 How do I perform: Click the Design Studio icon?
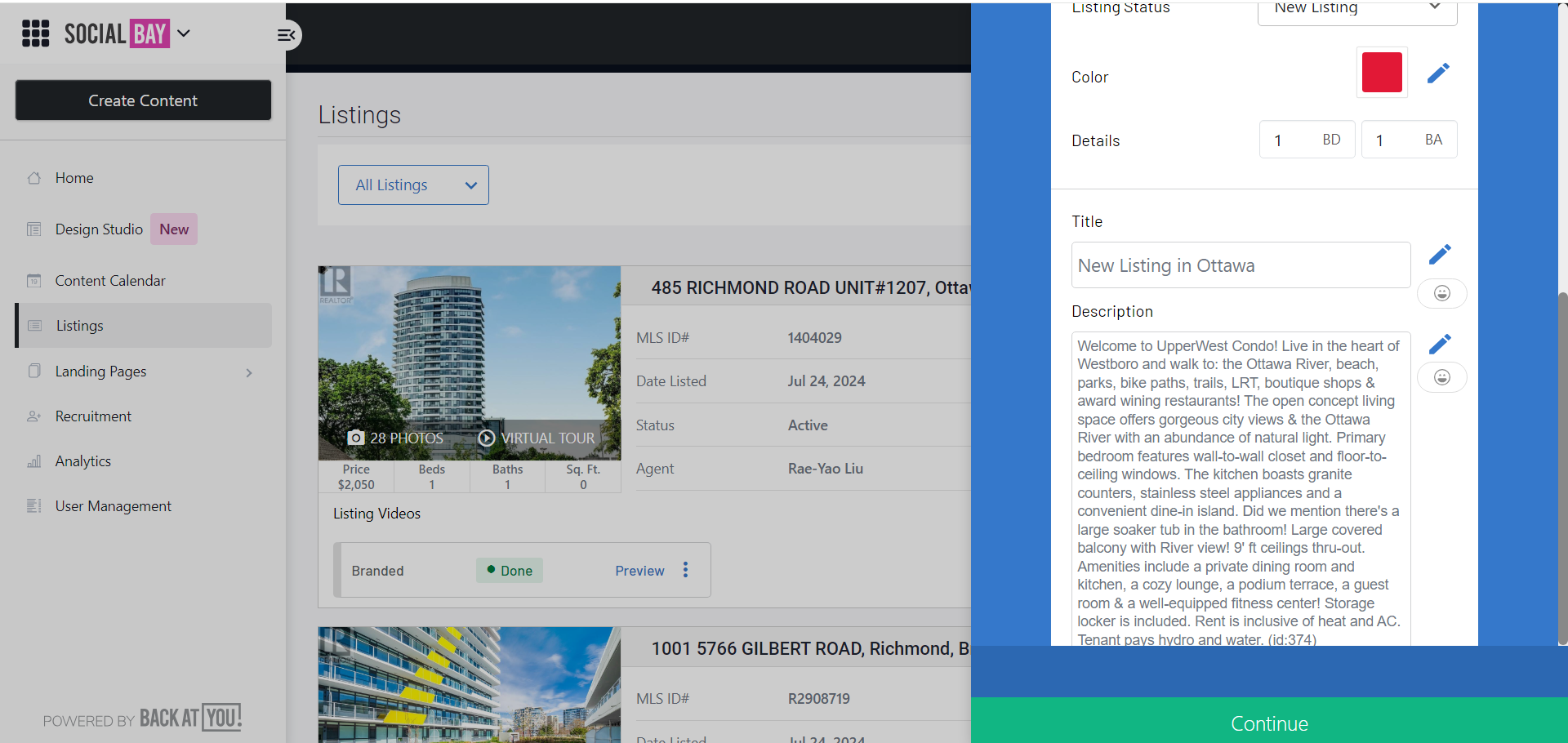(x=34, y=229)
